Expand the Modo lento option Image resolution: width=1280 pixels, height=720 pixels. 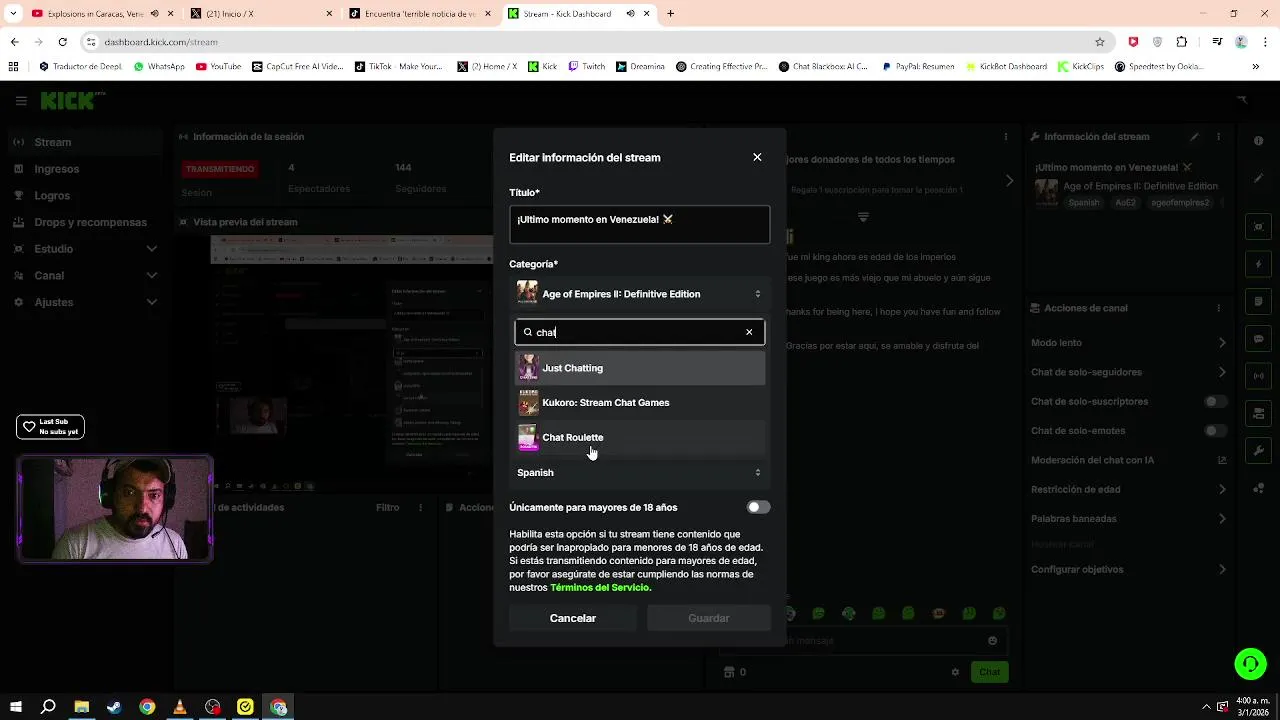point(1129,343)
